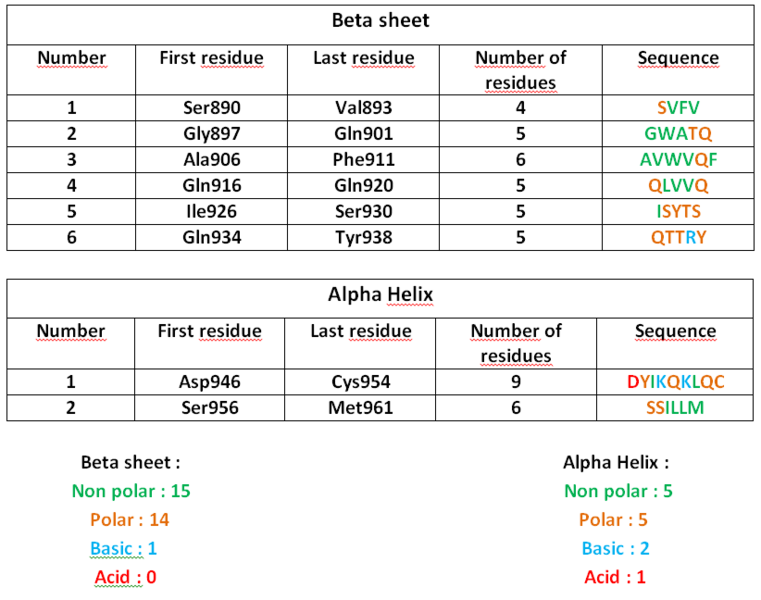Select the Met961 last residue cell
This screenshot has width=761, height=600.
361,407
